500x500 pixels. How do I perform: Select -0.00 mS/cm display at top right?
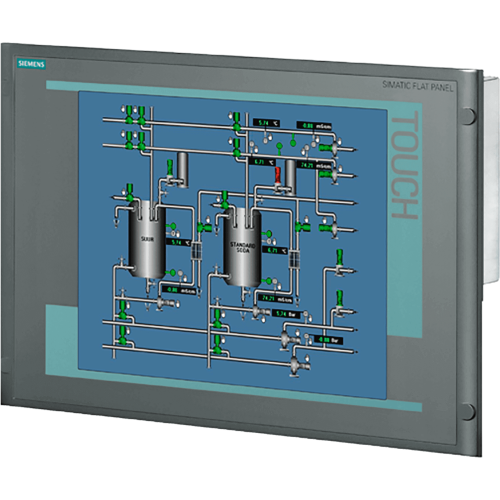click(315, 126)
